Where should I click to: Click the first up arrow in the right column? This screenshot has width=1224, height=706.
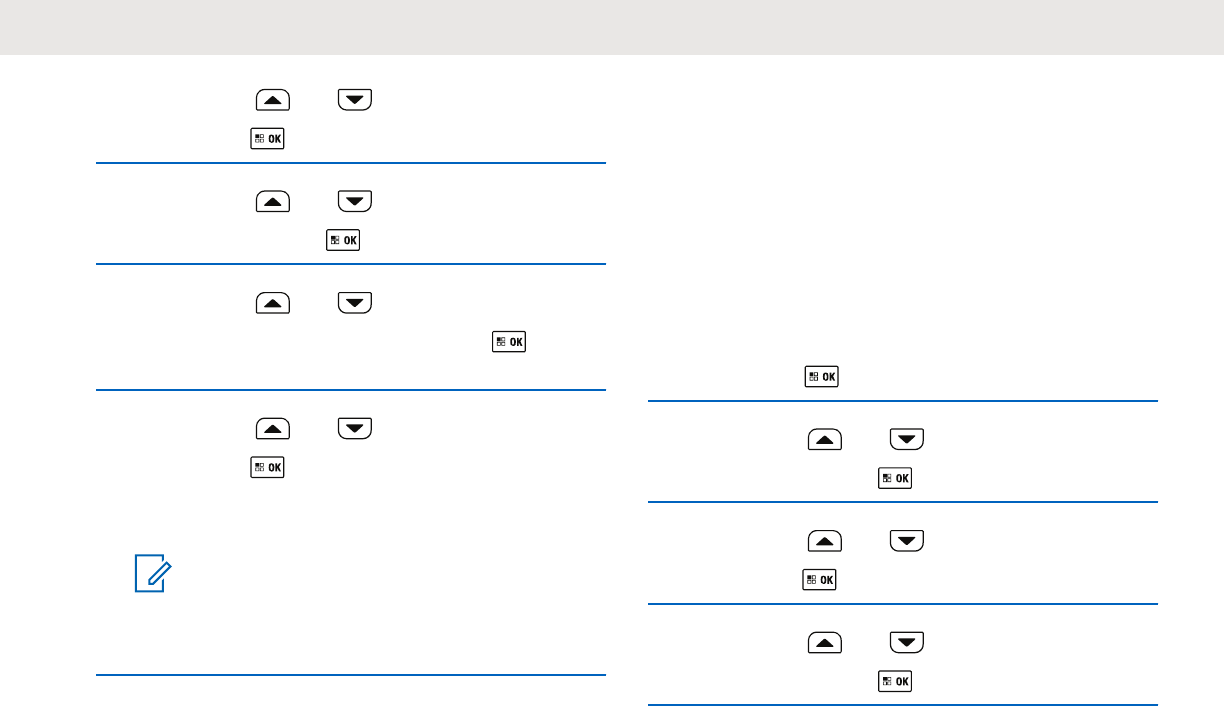[825, 439]
